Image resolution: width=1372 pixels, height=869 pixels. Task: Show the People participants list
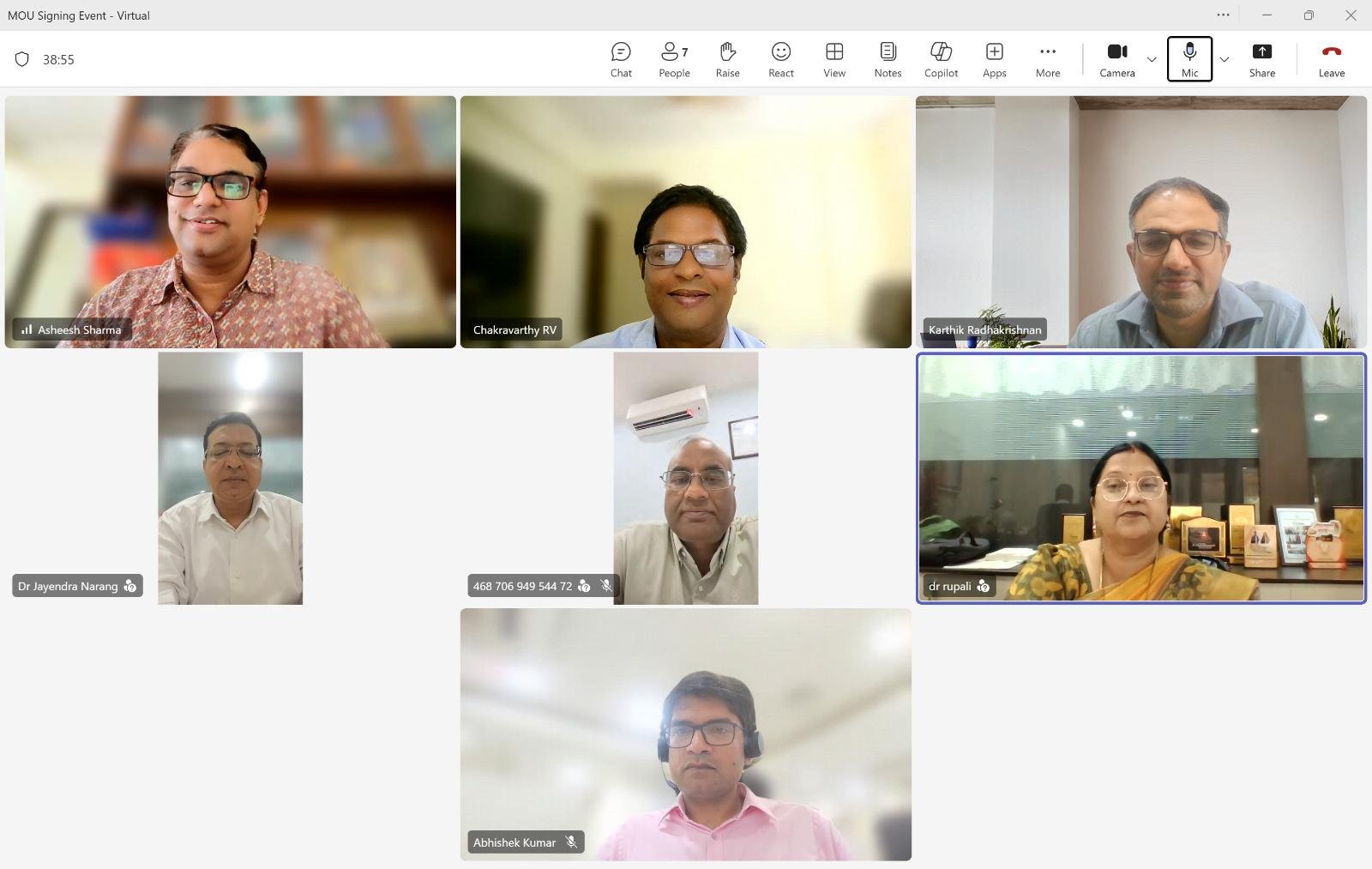tap(674, 59)
